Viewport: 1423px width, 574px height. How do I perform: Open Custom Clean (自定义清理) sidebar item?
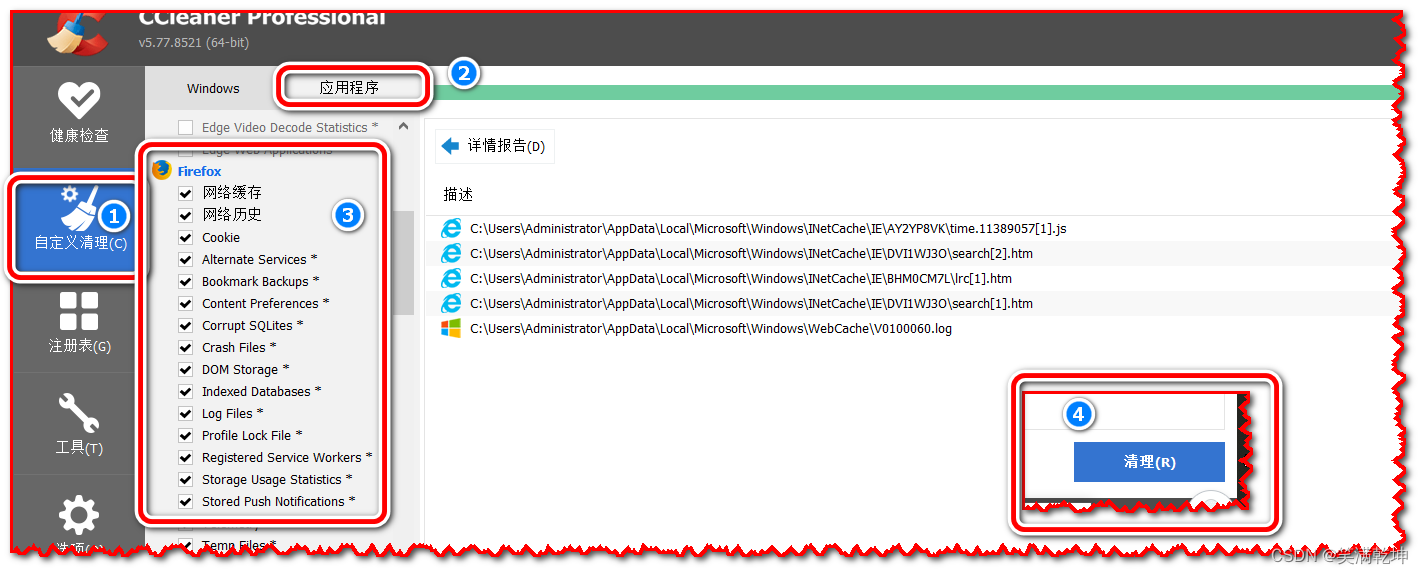79,226
